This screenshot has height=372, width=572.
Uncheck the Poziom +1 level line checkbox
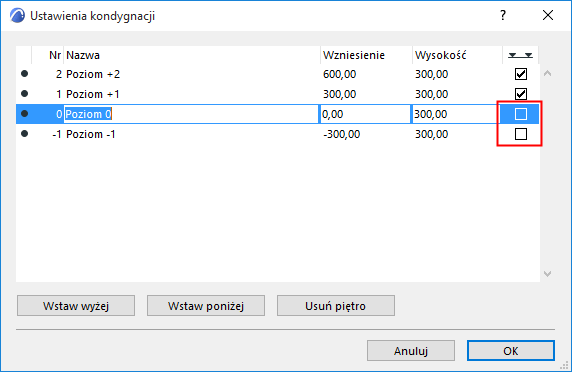(x=521, y=94)
